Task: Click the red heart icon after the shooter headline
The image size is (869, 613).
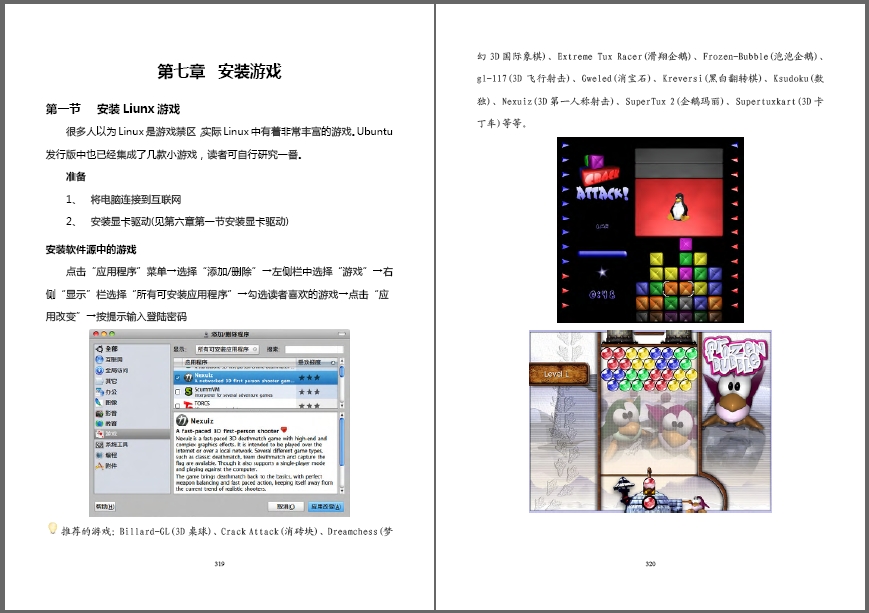Action: (284, 430)
